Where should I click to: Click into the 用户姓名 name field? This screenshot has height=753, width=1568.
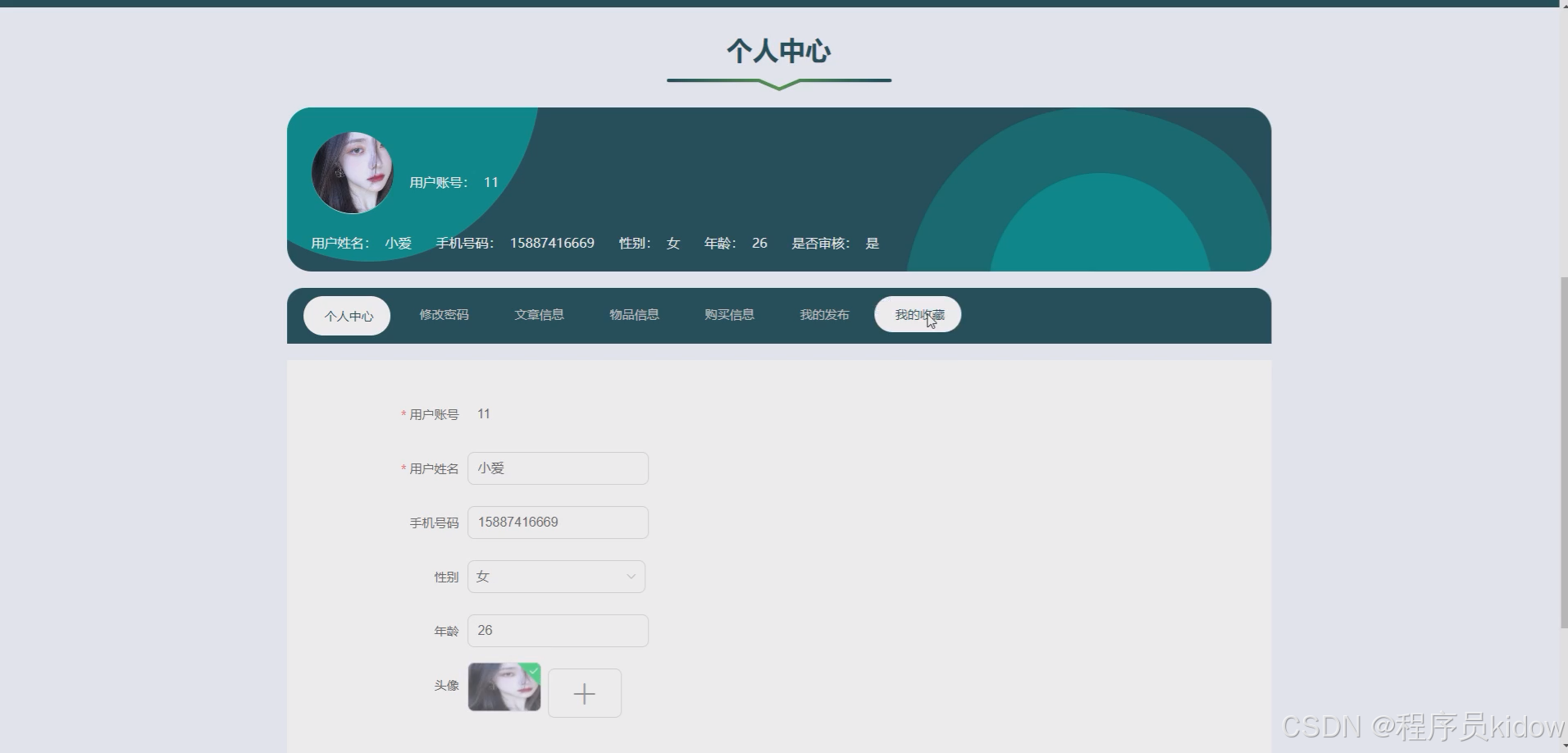[x=558, y=468]
